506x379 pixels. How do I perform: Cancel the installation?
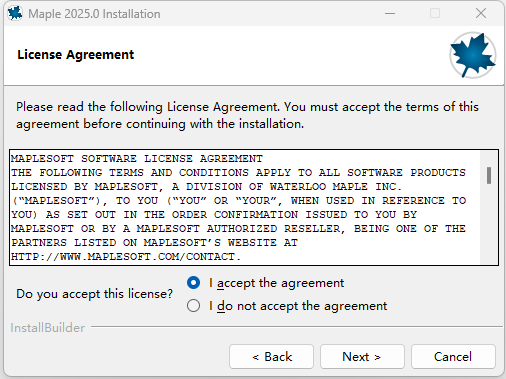tap(453, 357)
